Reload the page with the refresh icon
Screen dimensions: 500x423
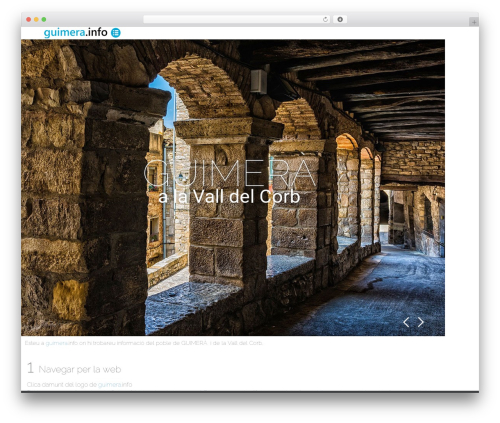pos(325,19)
